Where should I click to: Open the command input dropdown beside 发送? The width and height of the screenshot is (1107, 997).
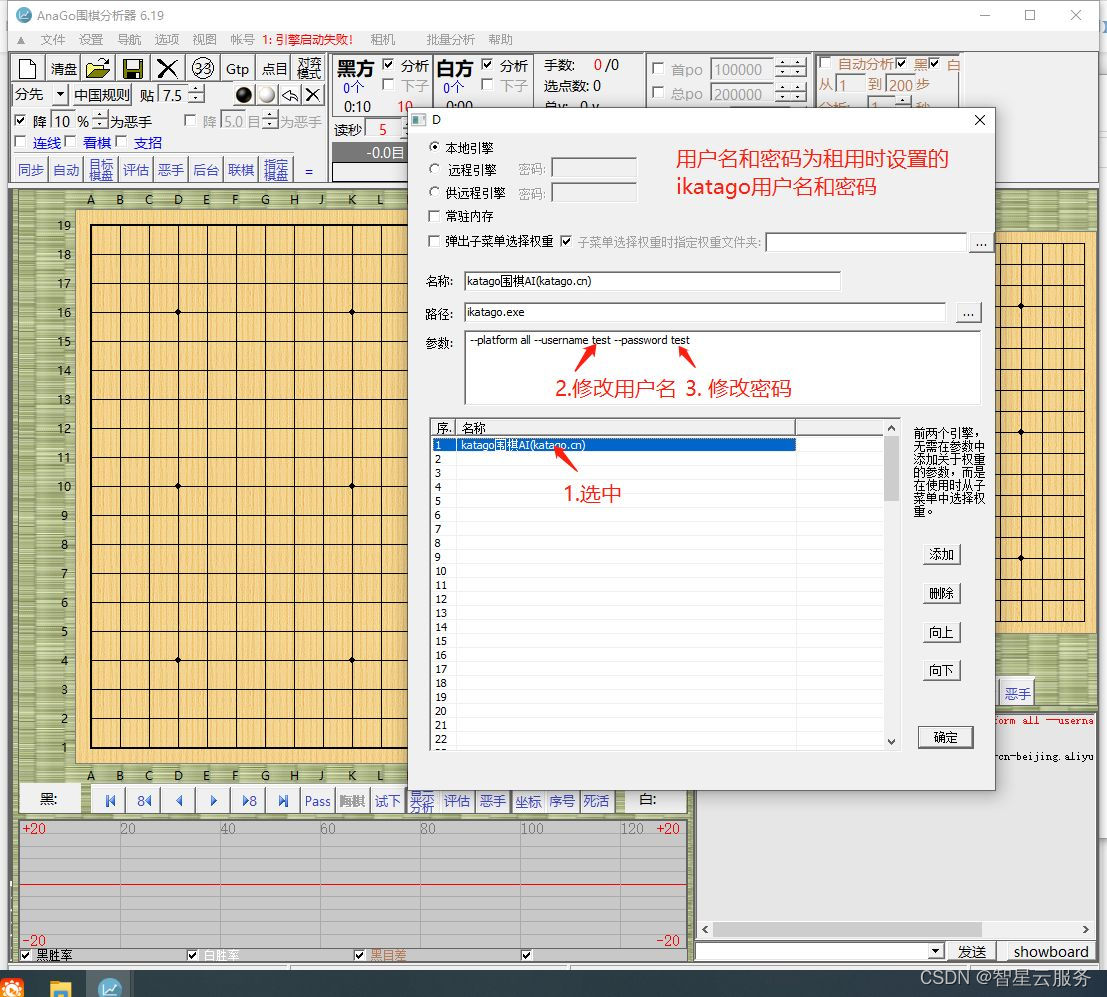pyautogui.click(x=935, y=951)
